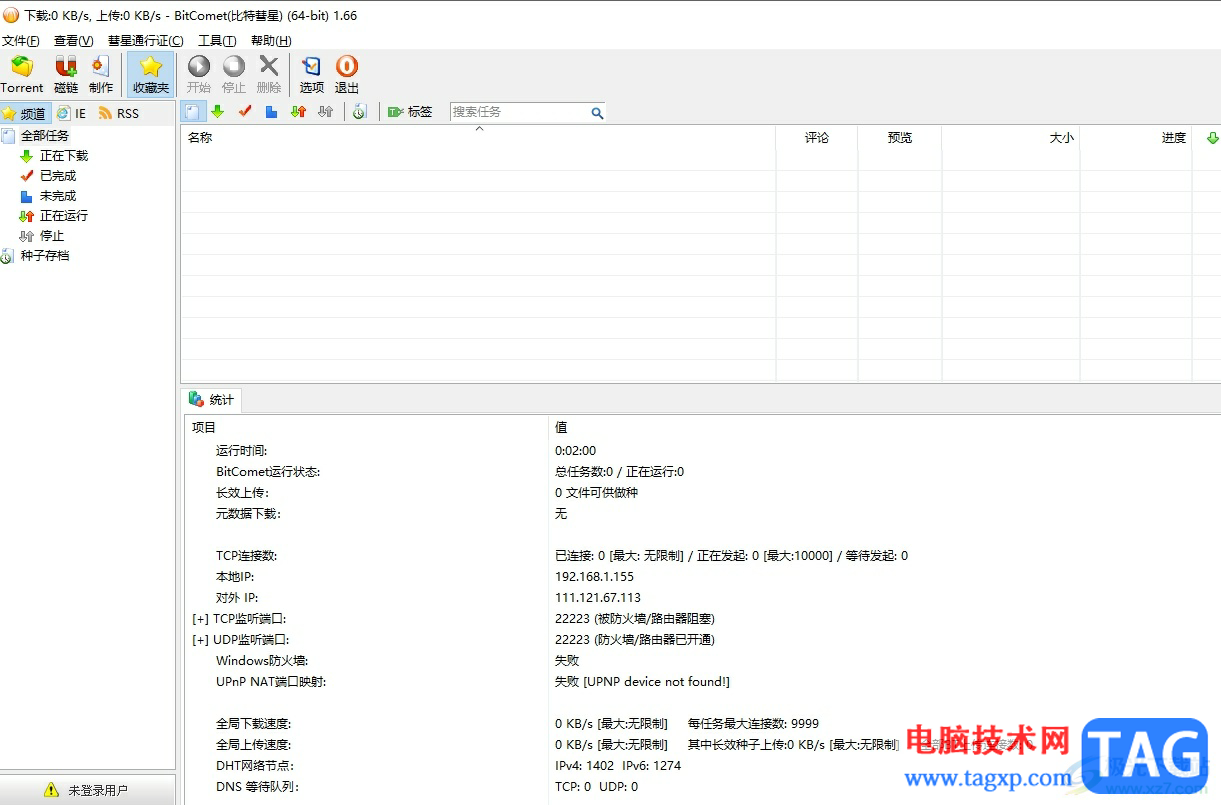This screenshot has height=805, width=1221.
Task: Open the 彗星通行证(C) menu
Action: point(146,41)
